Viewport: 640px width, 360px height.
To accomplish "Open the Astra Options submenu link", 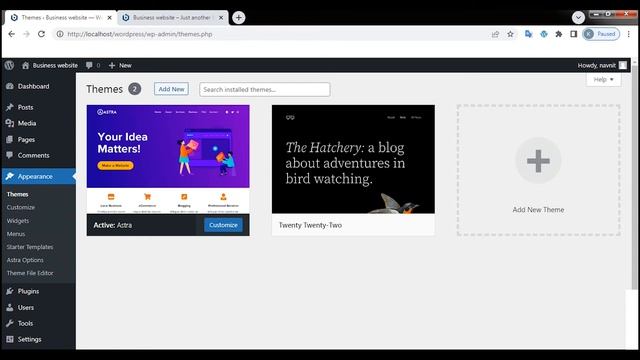I will click(x=25, y=260).
